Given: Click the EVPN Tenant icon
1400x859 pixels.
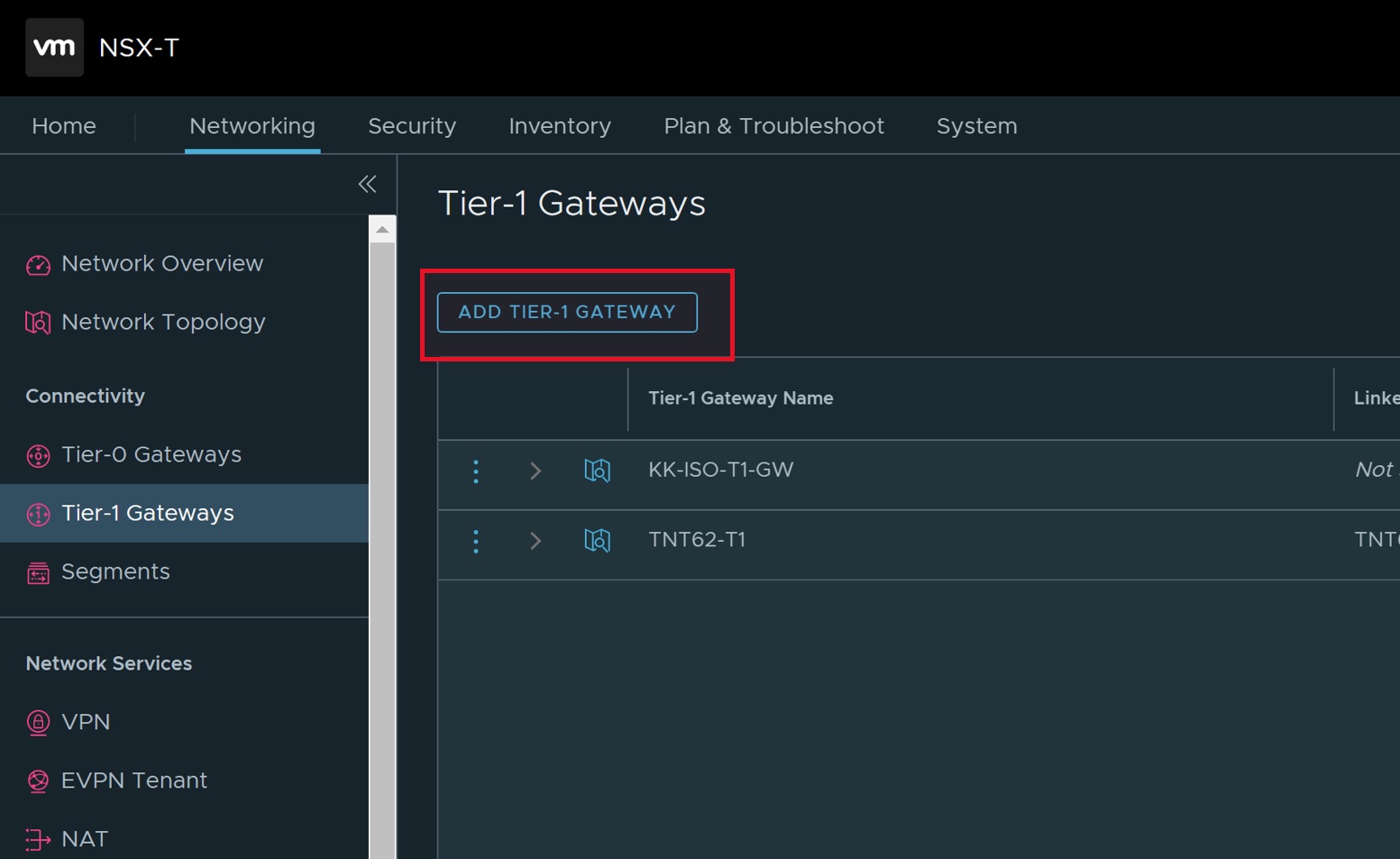Looking at the screenshot, I should coord(38,781).
